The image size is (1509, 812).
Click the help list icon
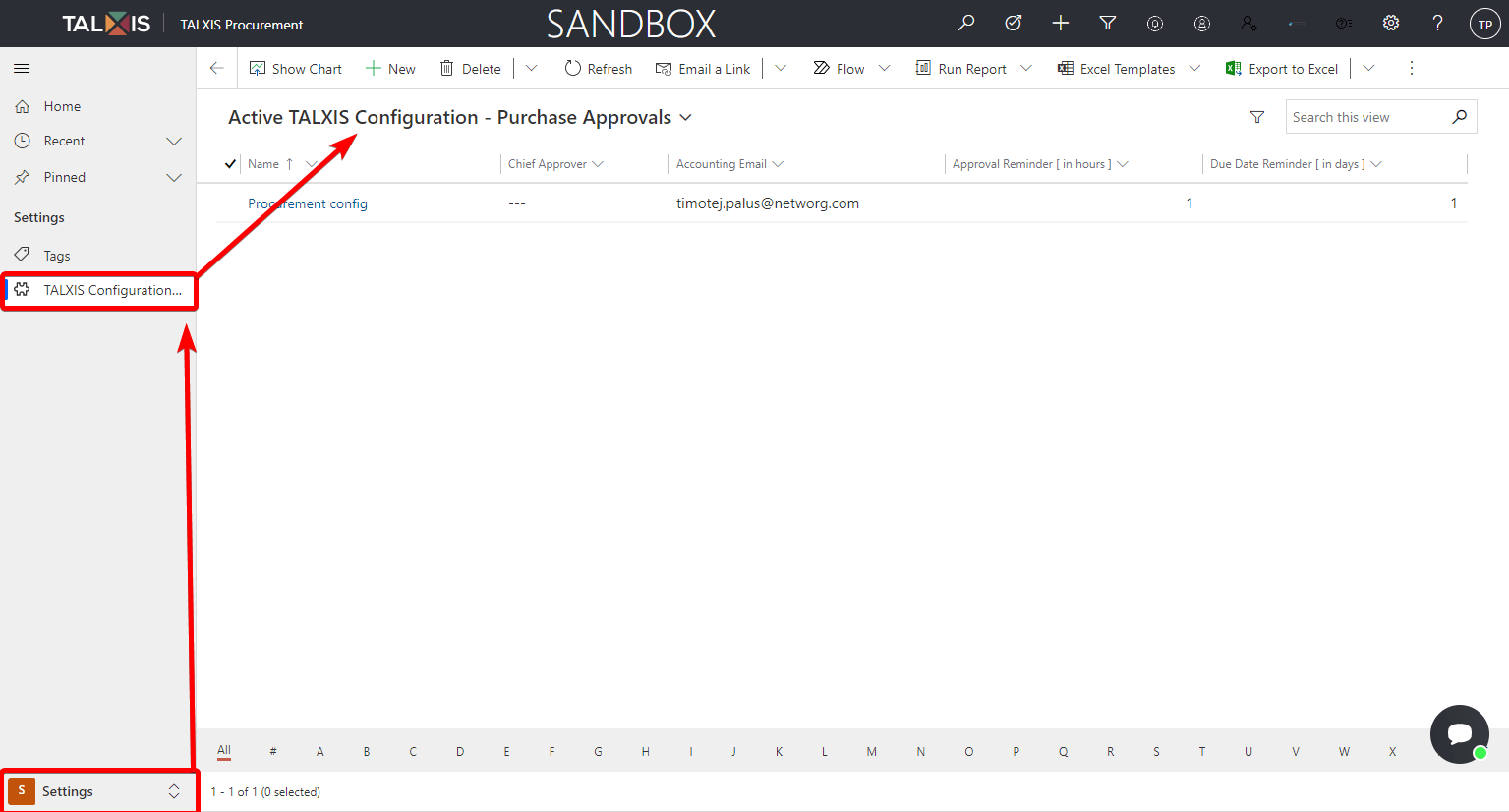pos(1344,23)
